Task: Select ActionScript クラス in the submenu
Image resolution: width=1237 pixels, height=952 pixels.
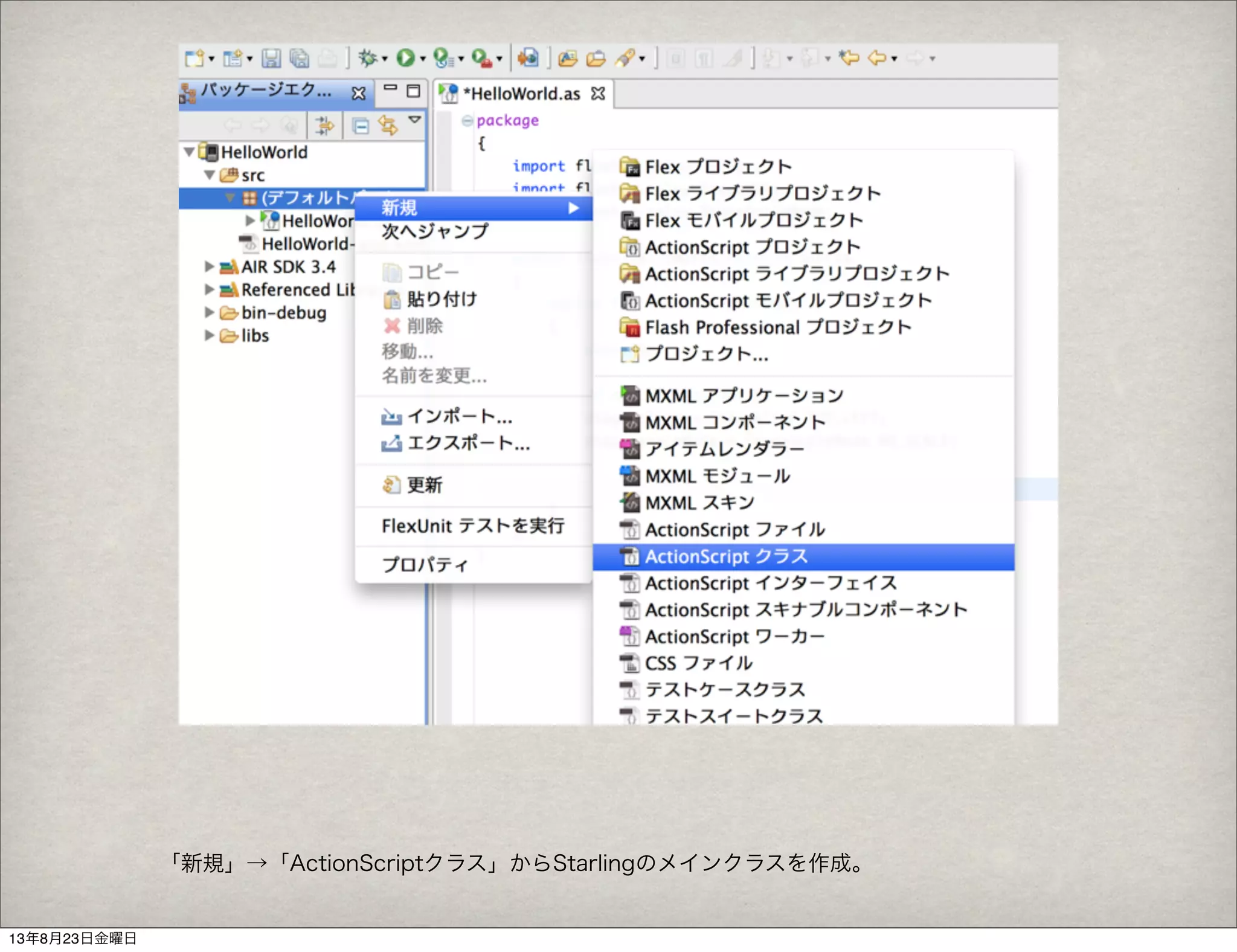Action: coord(803,557)
